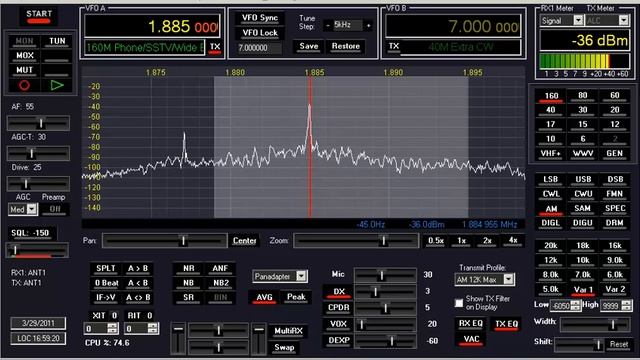Click the Mic gain slider

[x=385, y=275]
